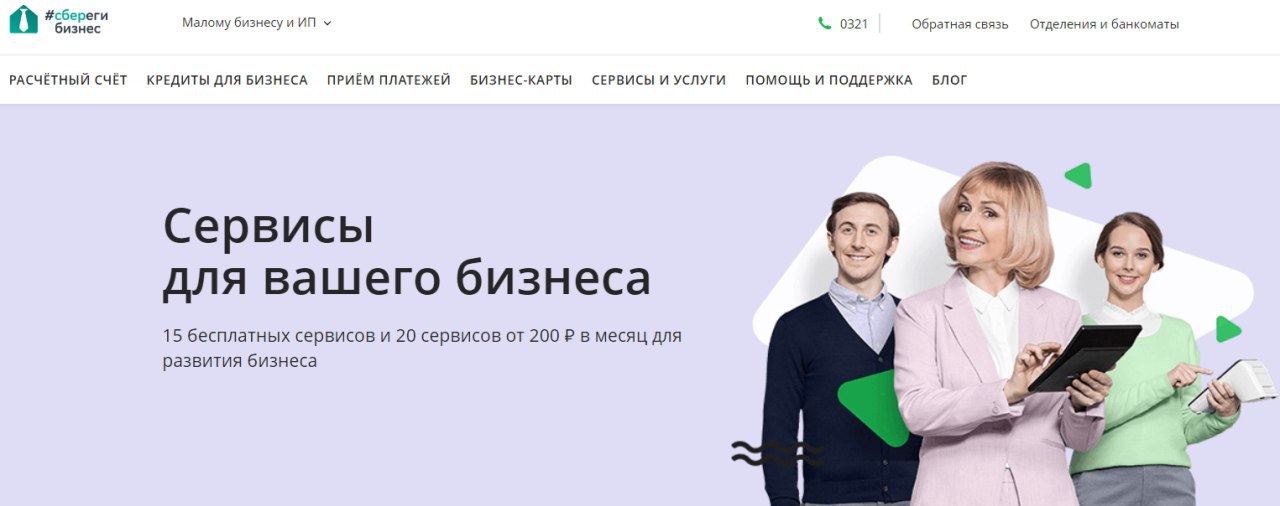Click the payment terminal device
Image resolution: width=1280 pixels, height=506 pixels.
pos(1233,385)
